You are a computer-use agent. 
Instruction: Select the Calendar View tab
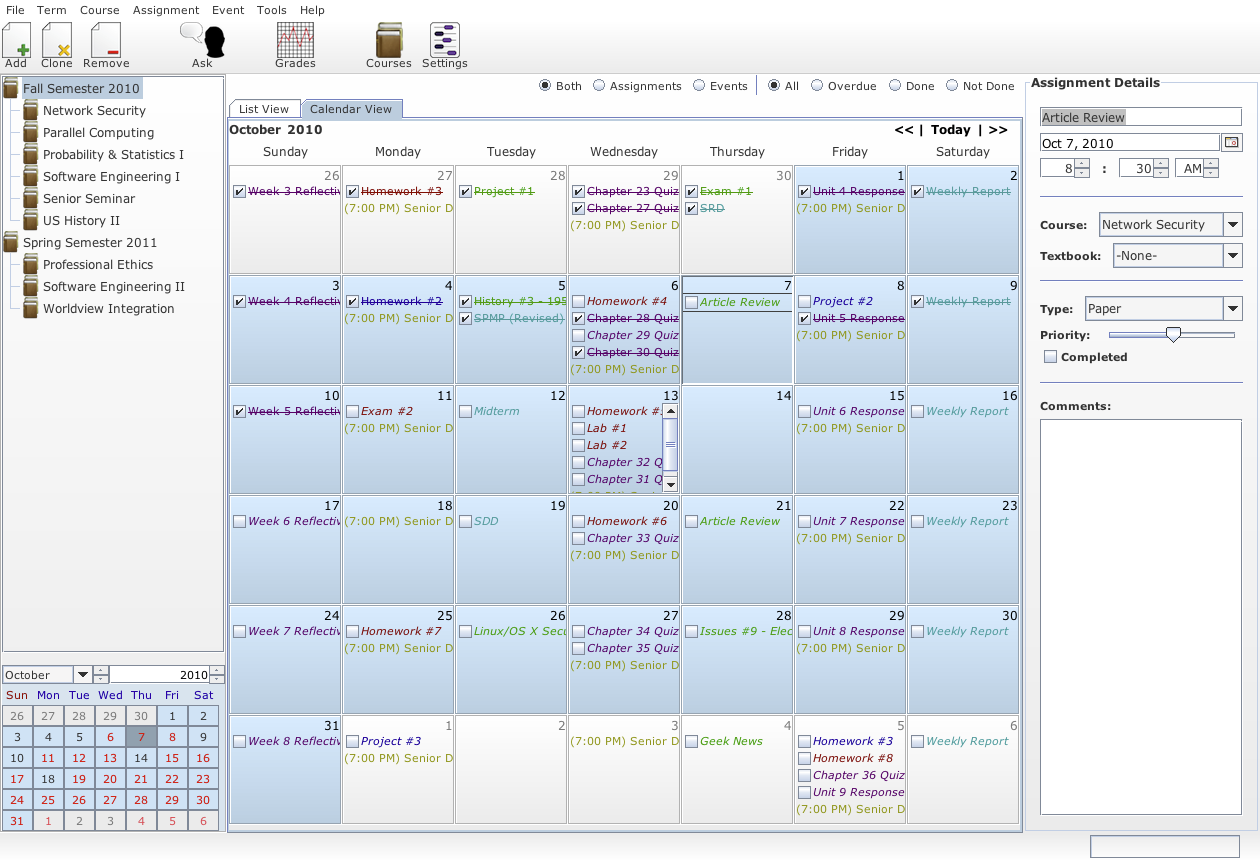pos(351,109)
